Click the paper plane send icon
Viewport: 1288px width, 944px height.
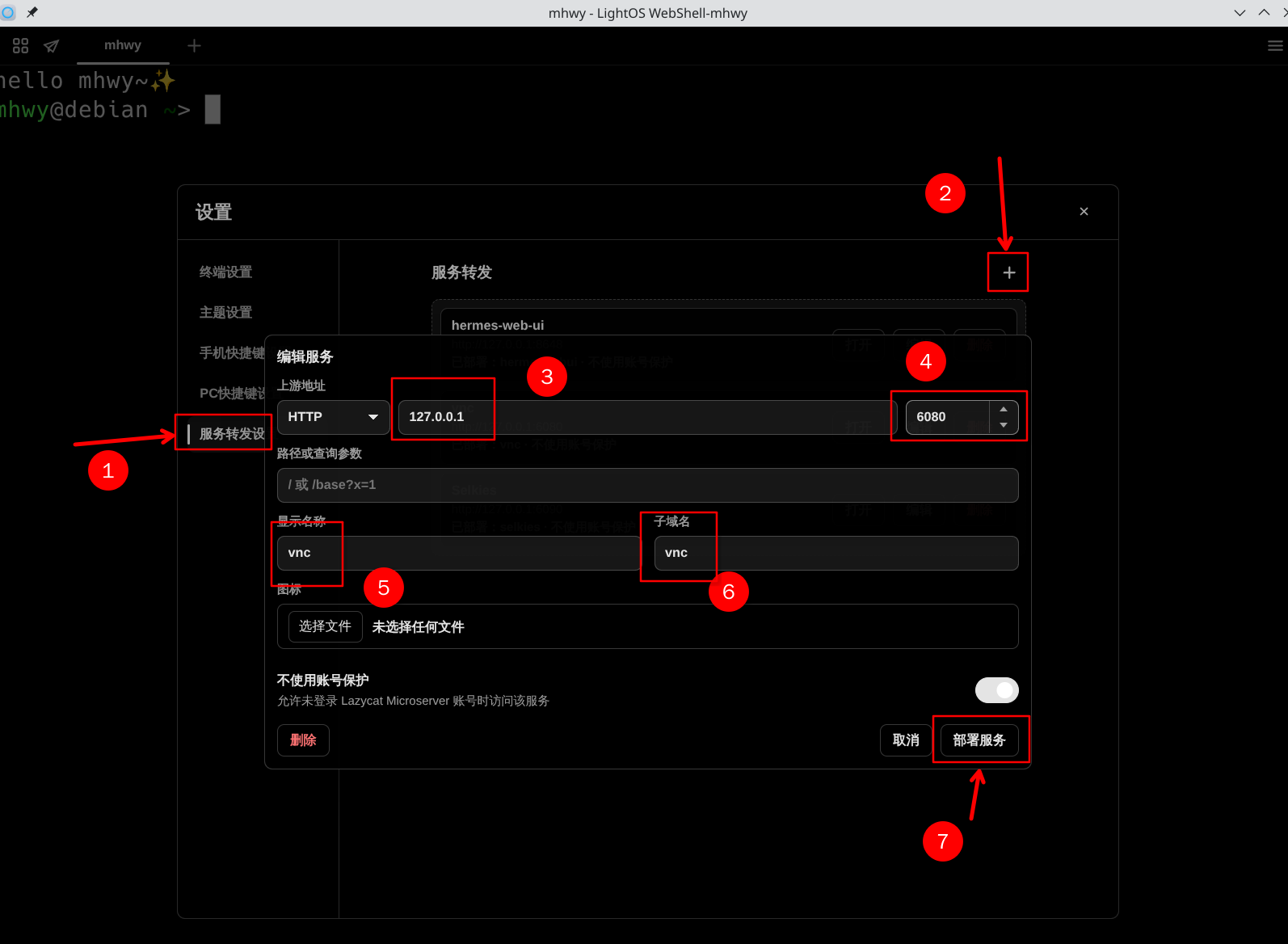click(x=52, y=46)
